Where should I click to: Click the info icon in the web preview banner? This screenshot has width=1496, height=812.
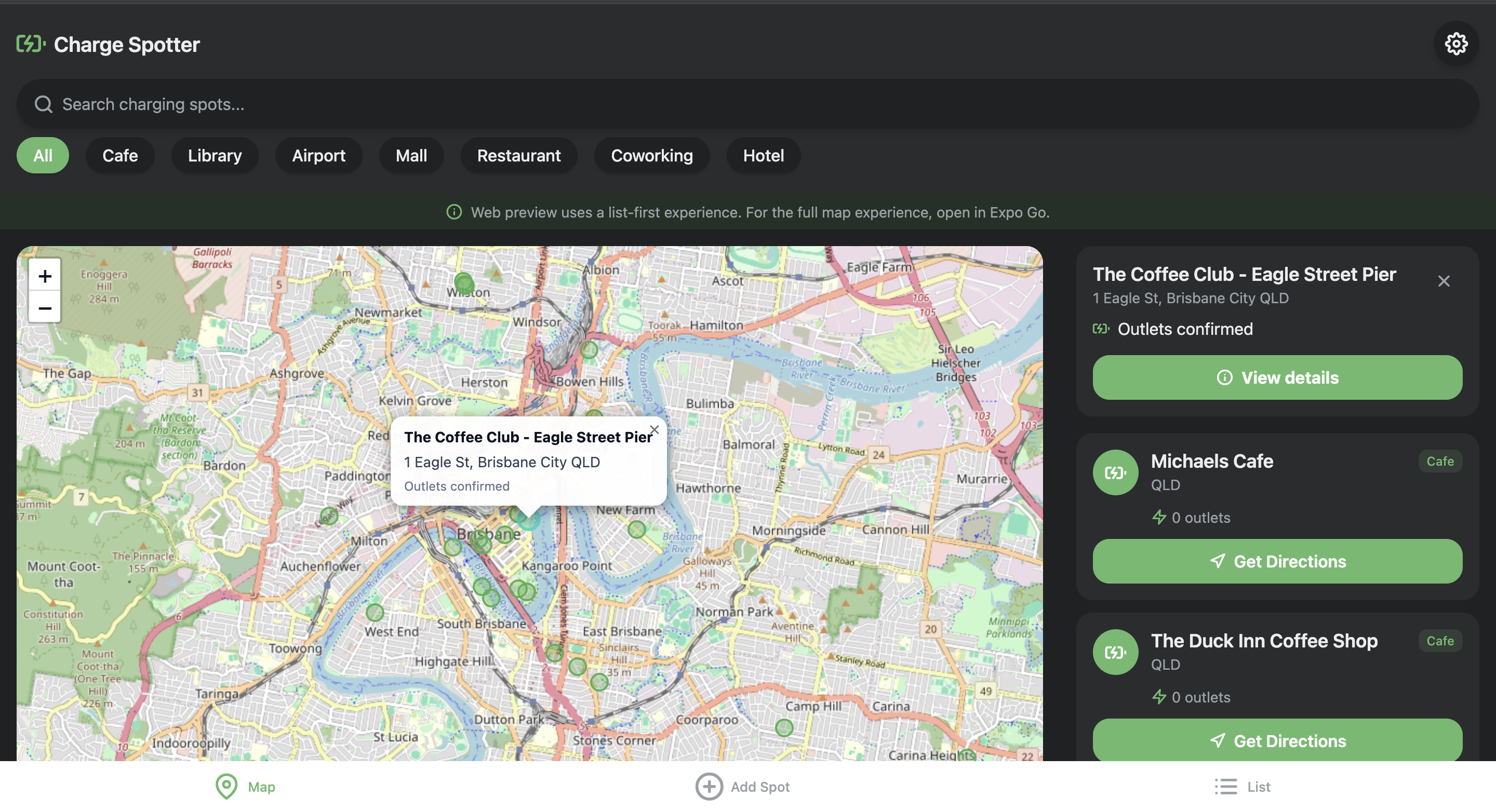pyautogui.click(x=453, y=212)
